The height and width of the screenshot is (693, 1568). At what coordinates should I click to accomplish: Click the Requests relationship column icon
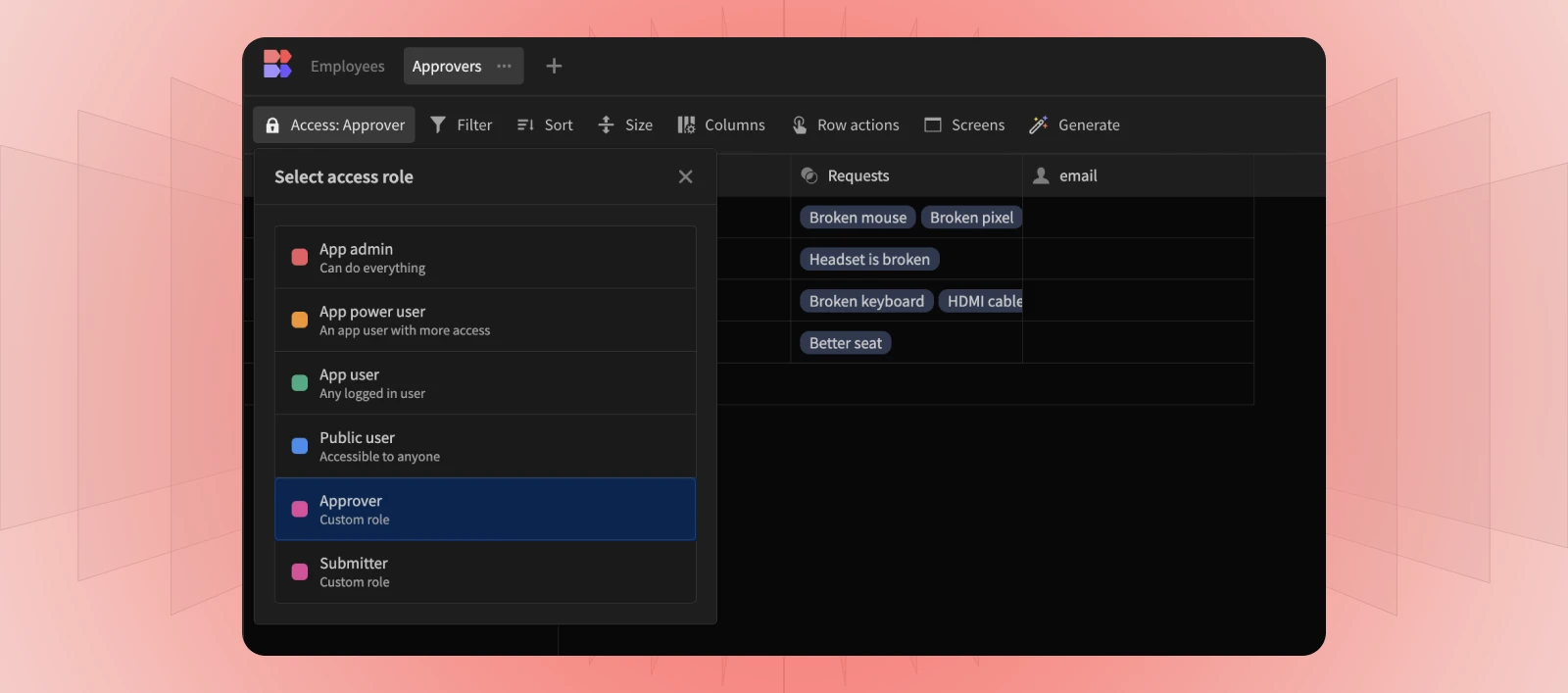[809, 175]
